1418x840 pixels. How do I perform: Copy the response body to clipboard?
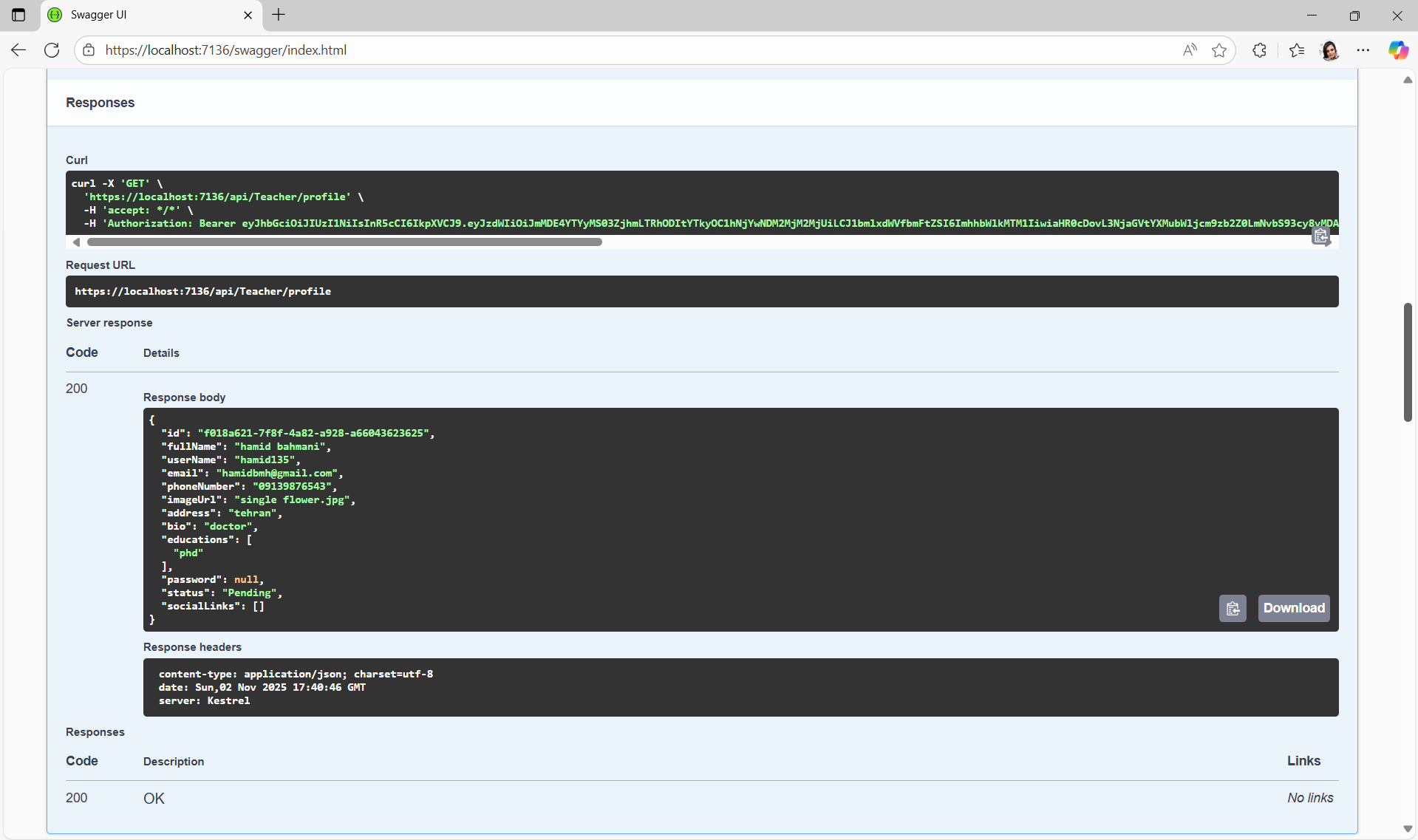(x=1233, y=609)
